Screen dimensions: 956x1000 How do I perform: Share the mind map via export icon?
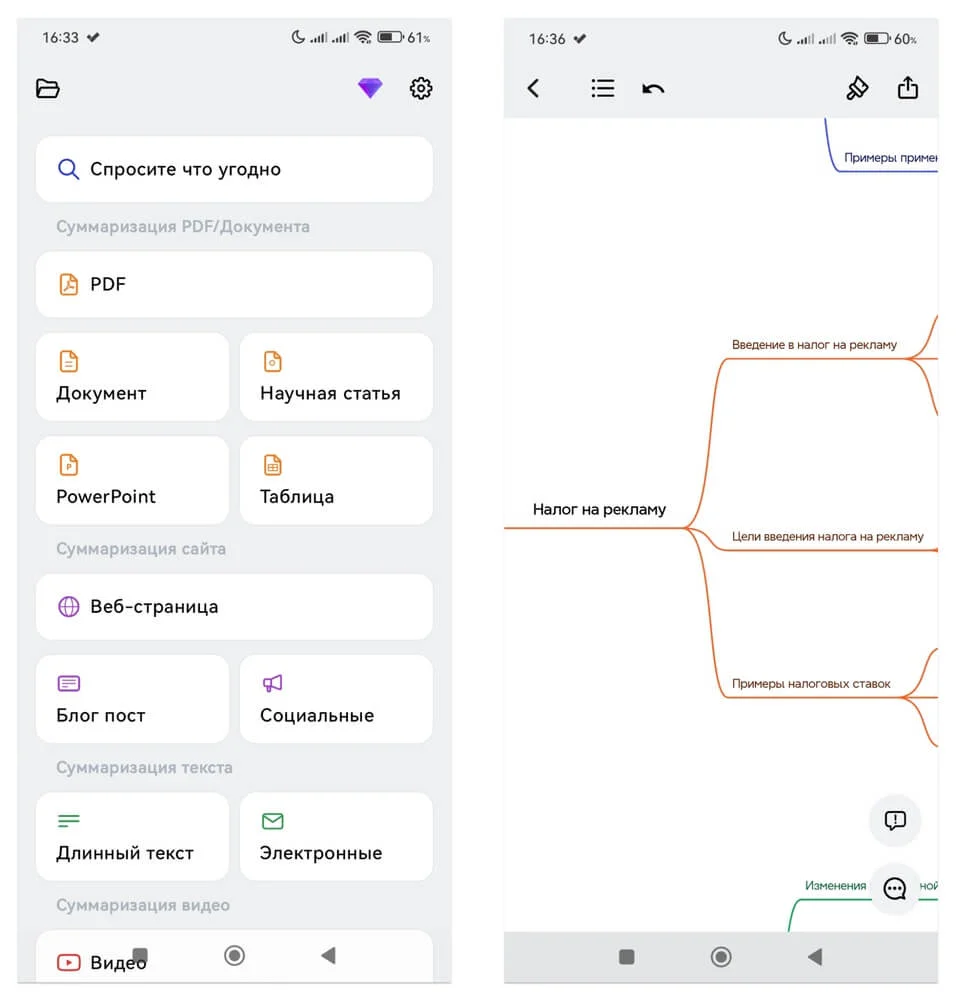click(908, 89)
